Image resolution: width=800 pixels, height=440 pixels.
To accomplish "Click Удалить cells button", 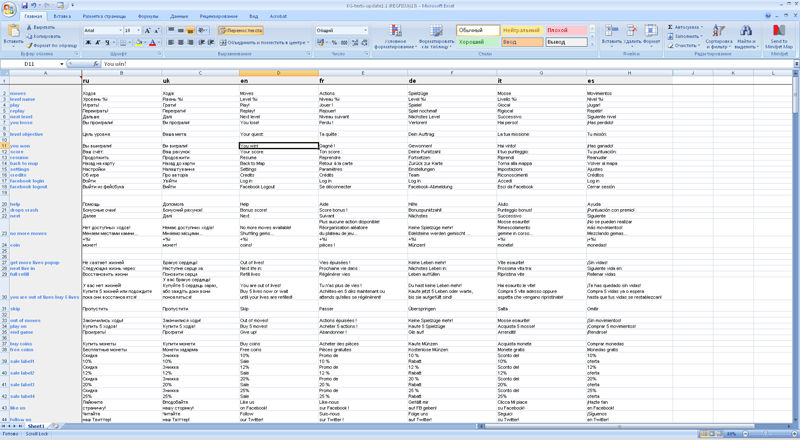I will (632, 34).
